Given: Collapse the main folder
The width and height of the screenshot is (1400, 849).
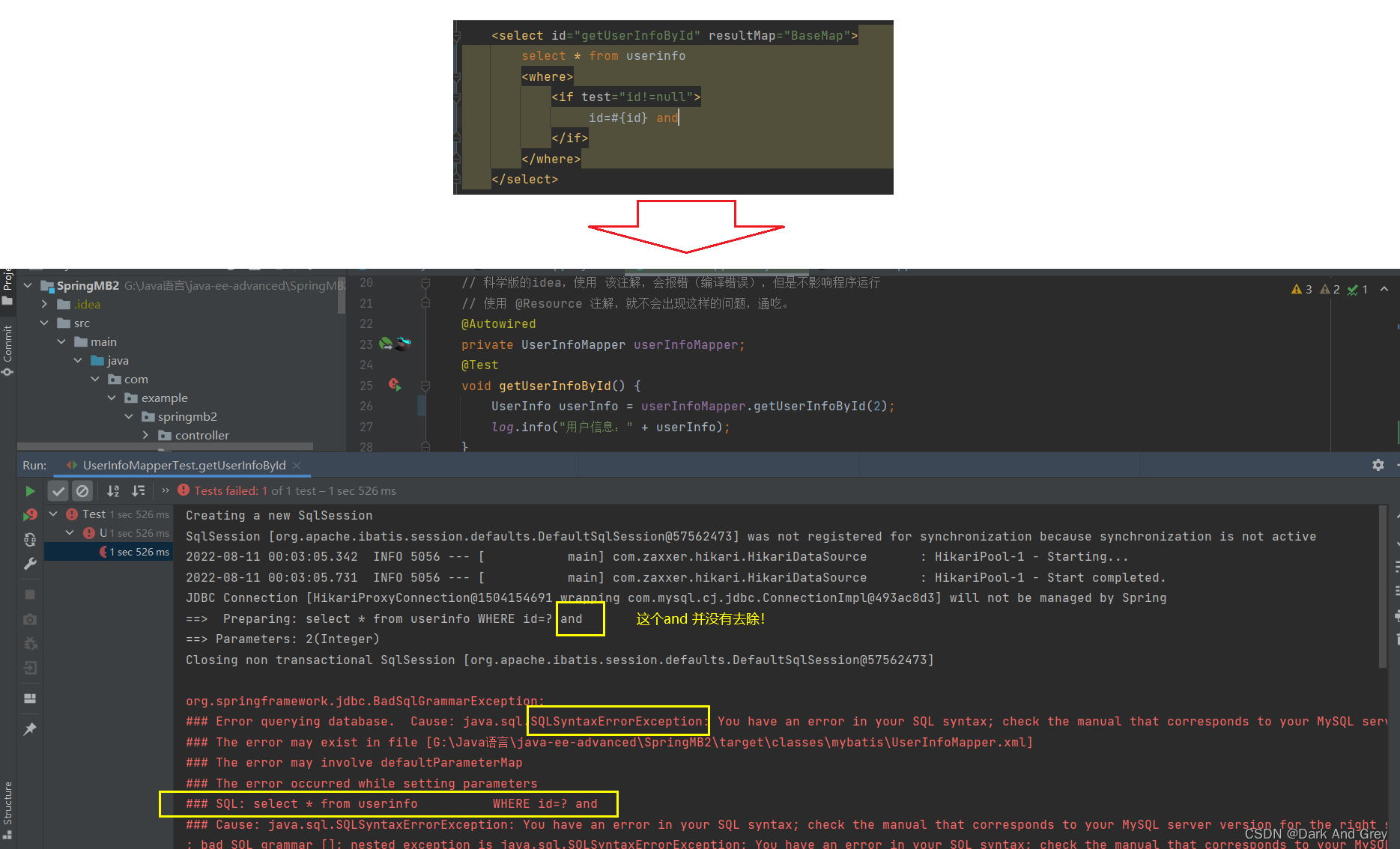Looking at the screenshot, I should (x=61, y=341).
